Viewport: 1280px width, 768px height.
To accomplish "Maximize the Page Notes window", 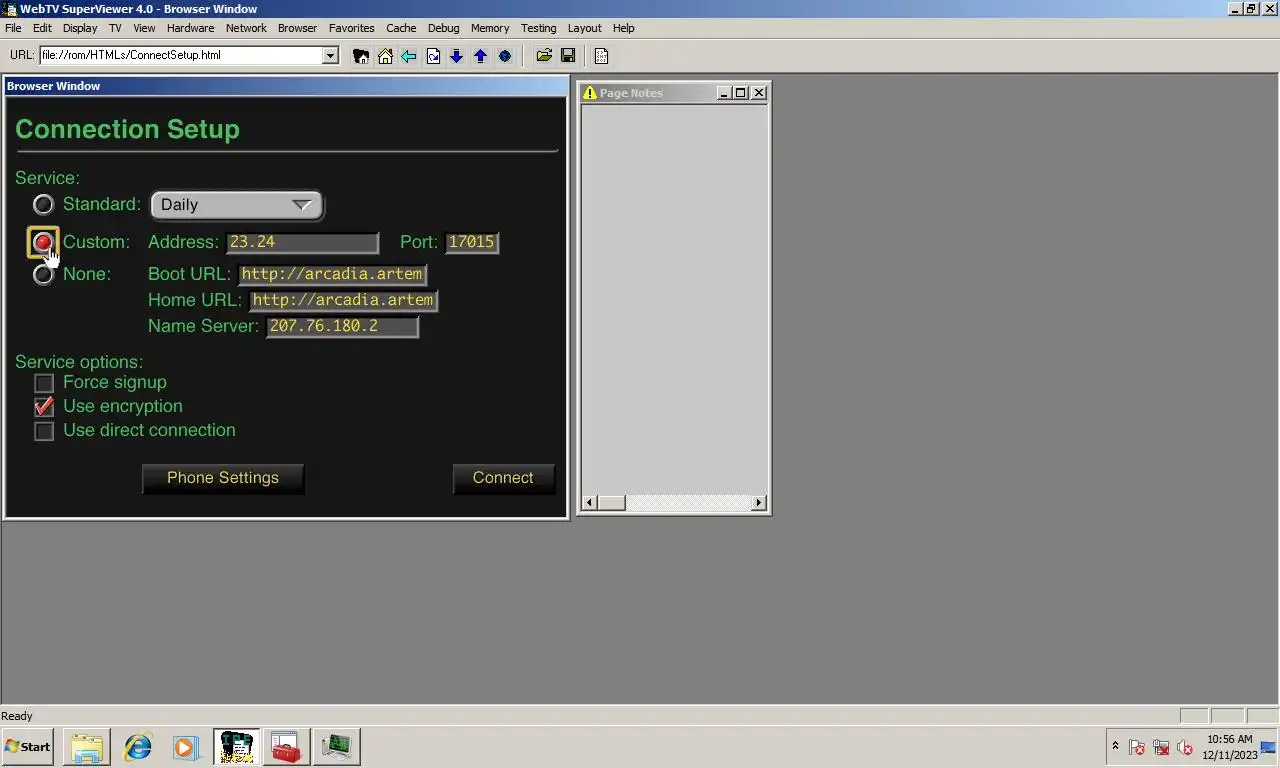I will click(740, 93).
